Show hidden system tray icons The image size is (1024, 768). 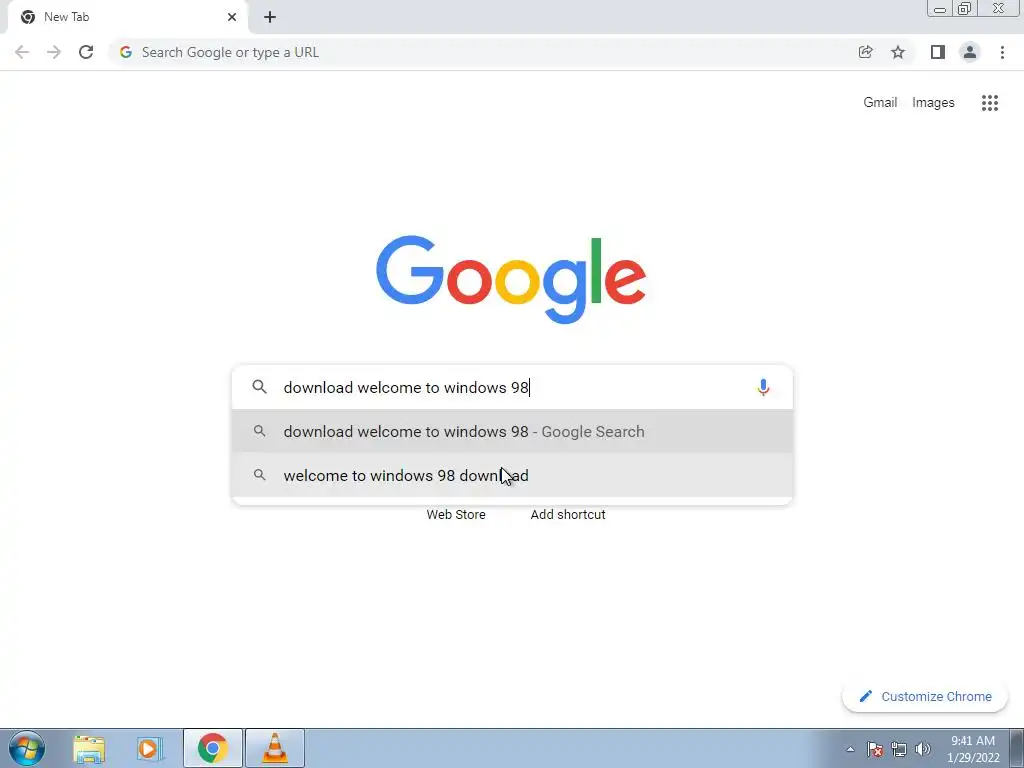click(x=850, y=749)
